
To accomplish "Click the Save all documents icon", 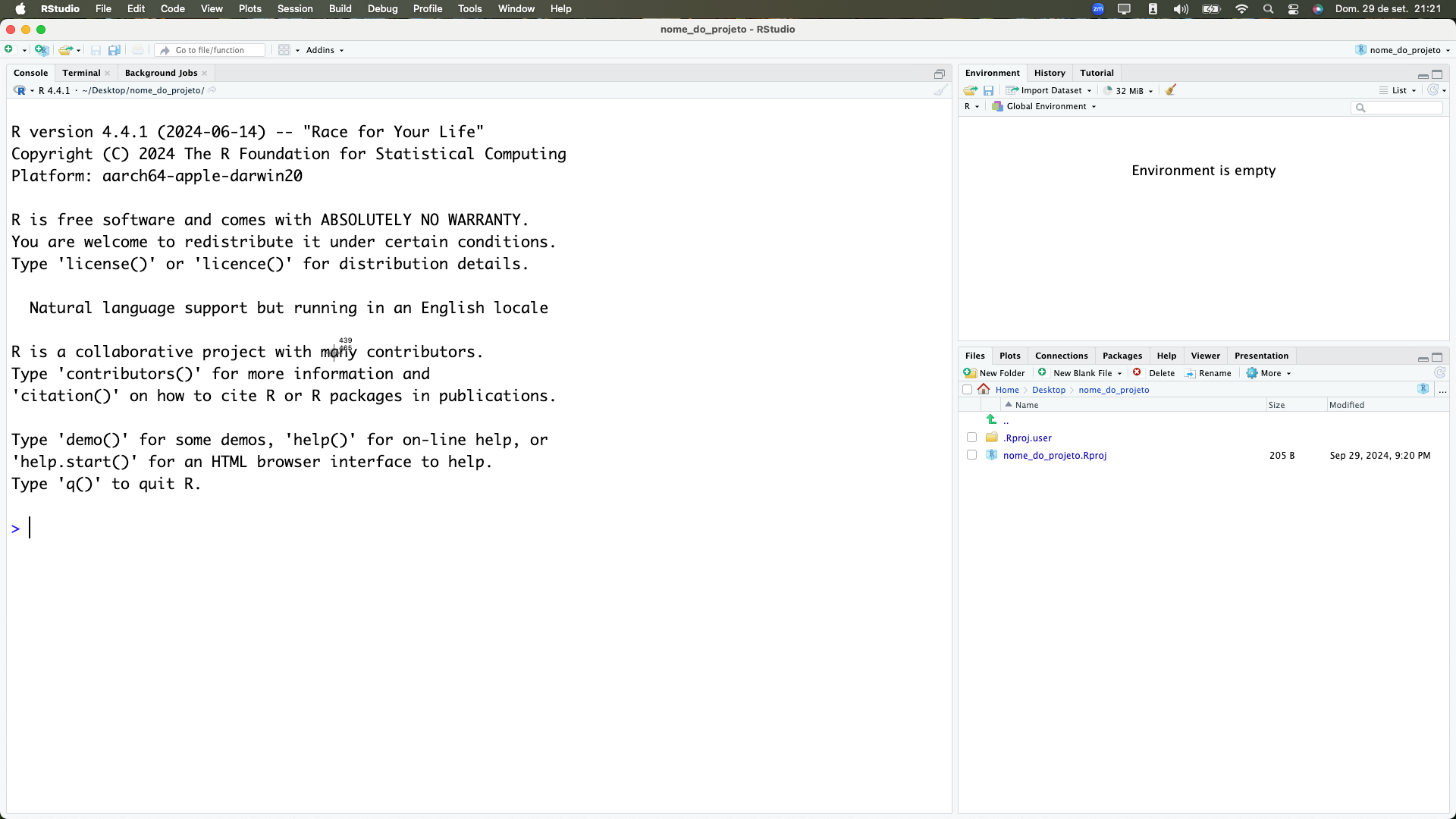I will (x=115, y=50).
